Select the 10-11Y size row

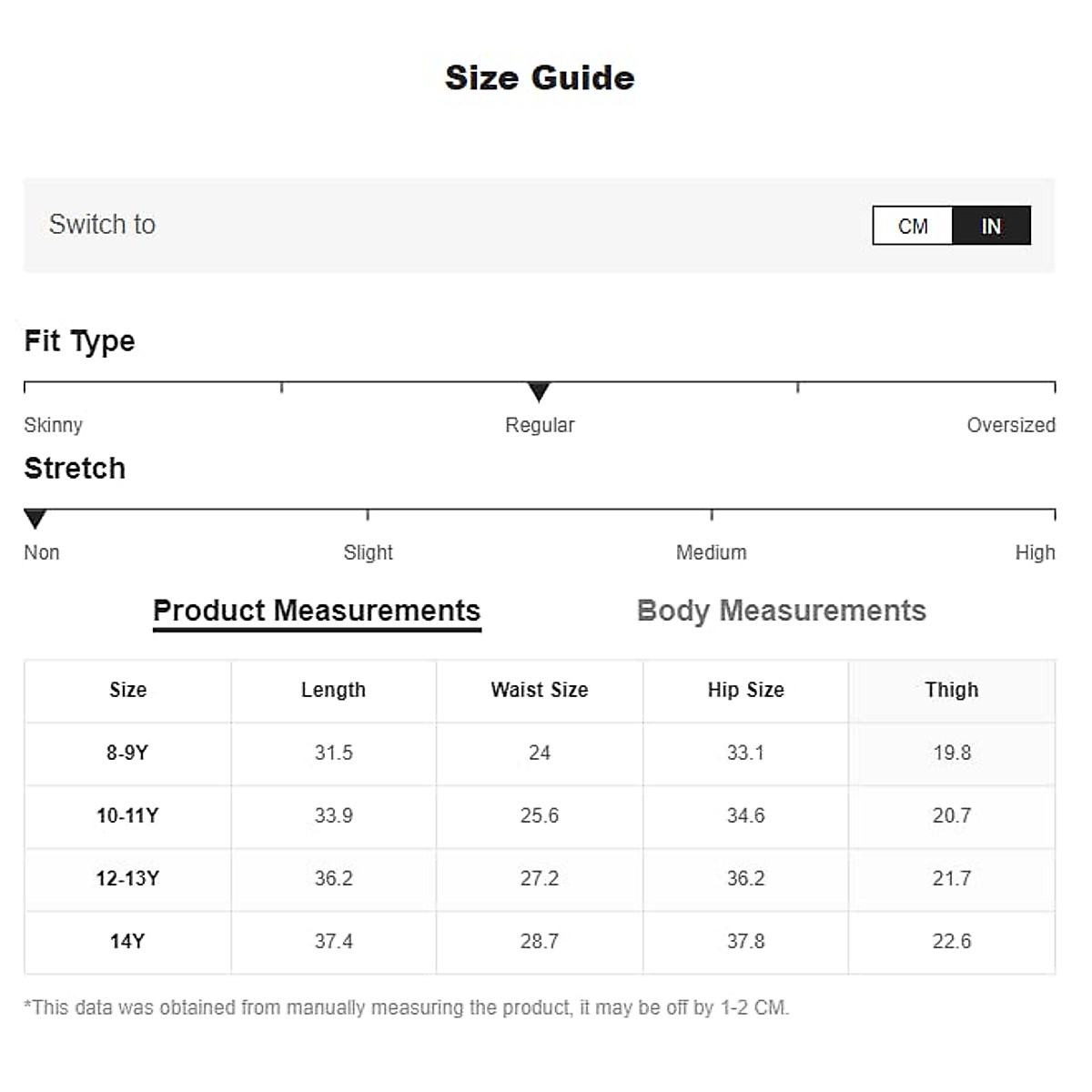[127, 815]
